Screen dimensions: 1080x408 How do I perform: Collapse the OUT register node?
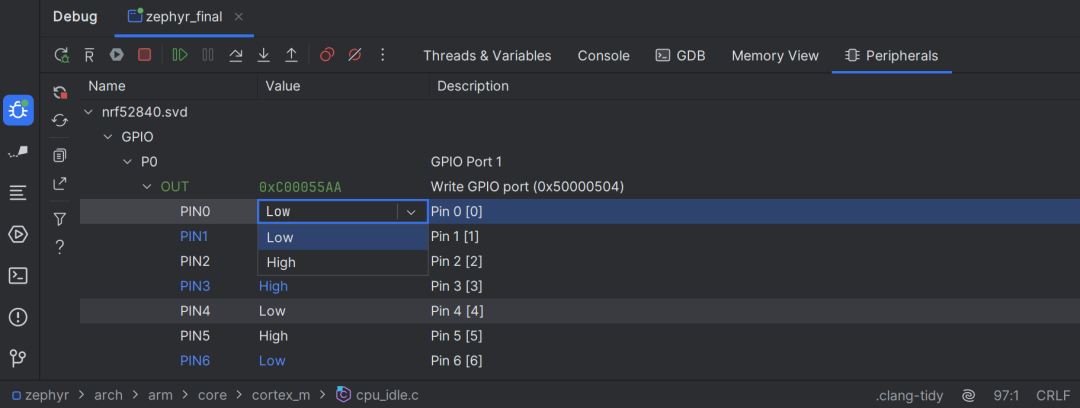pos(147,187)
